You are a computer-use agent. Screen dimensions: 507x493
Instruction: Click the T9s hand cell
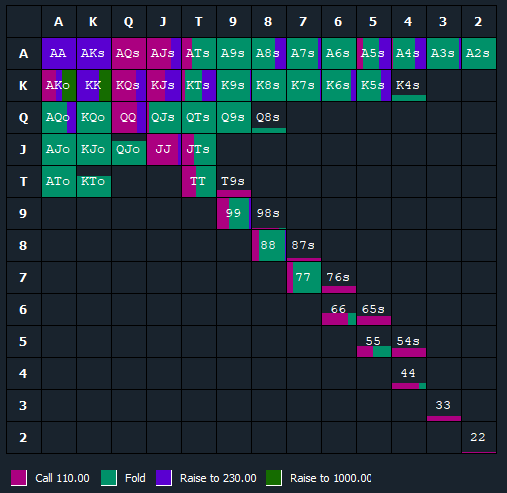click(234, 181)
